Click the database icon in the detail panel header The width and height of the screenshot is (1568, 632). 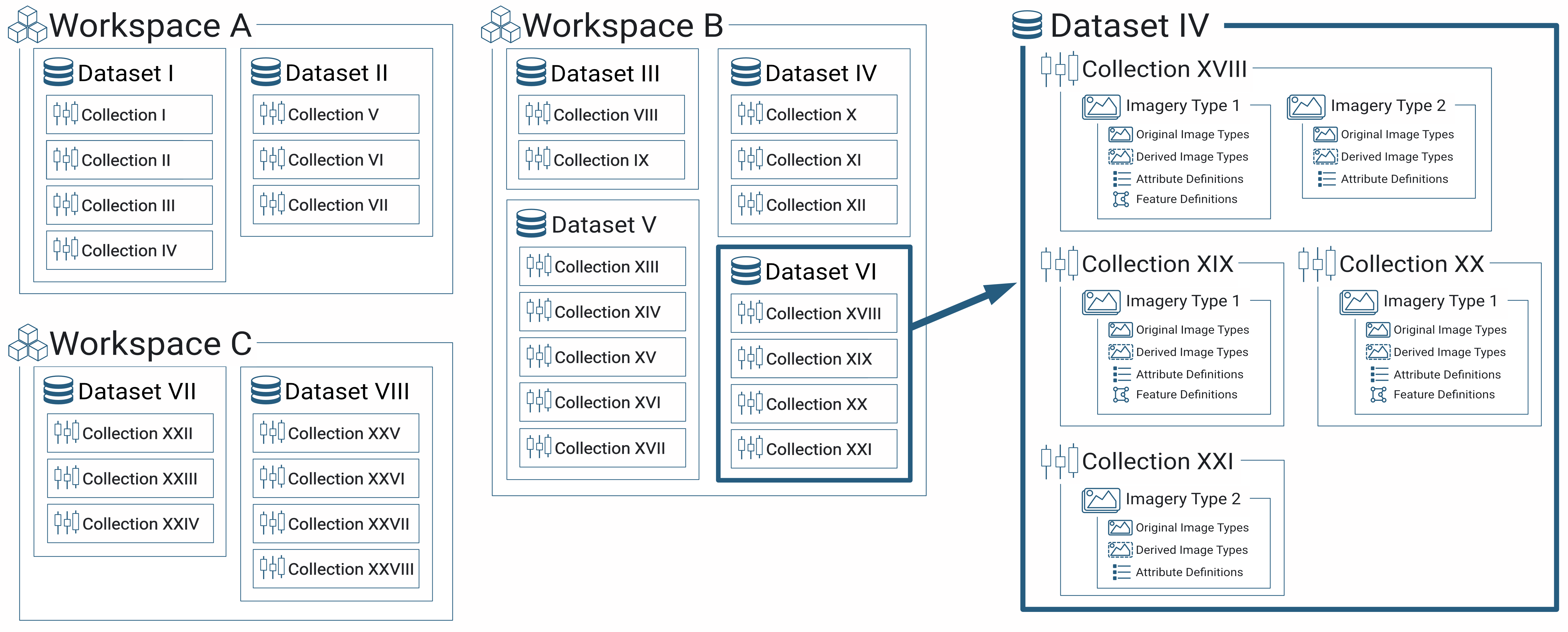(1028, 25)
